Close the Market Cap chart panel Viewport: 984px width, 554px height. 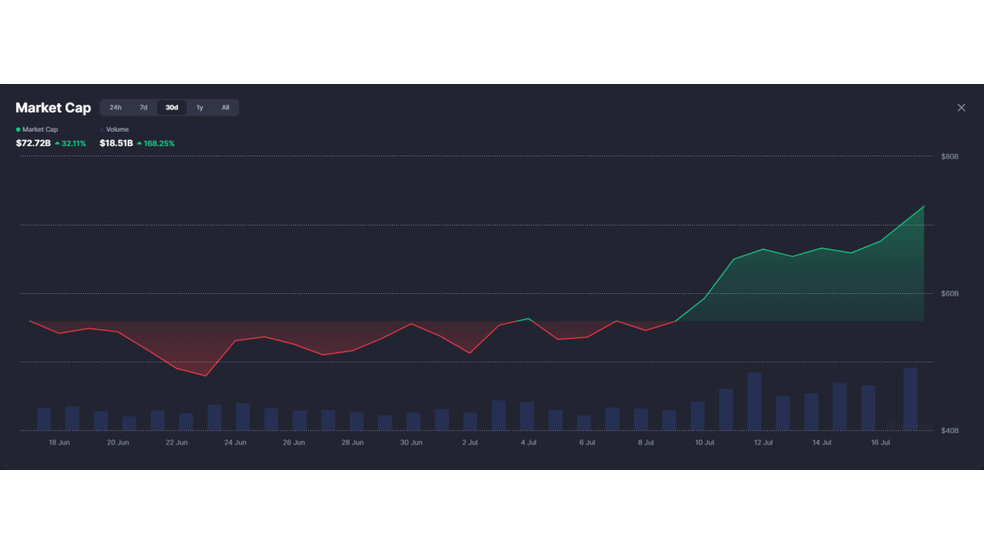[x=961, y=108]
